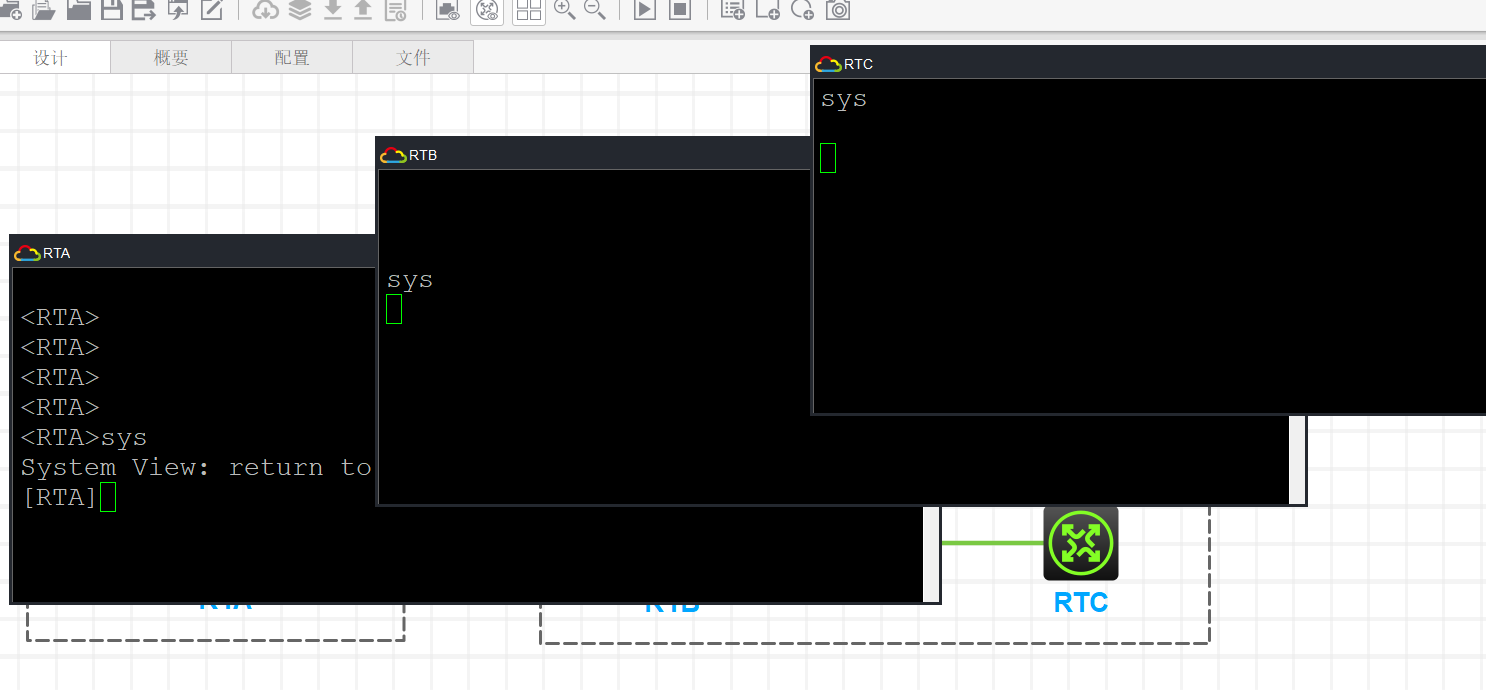The height and width of the screenshot is (690, 1486).
Task: Click the save-as icon with arrow
Action: 144,10
